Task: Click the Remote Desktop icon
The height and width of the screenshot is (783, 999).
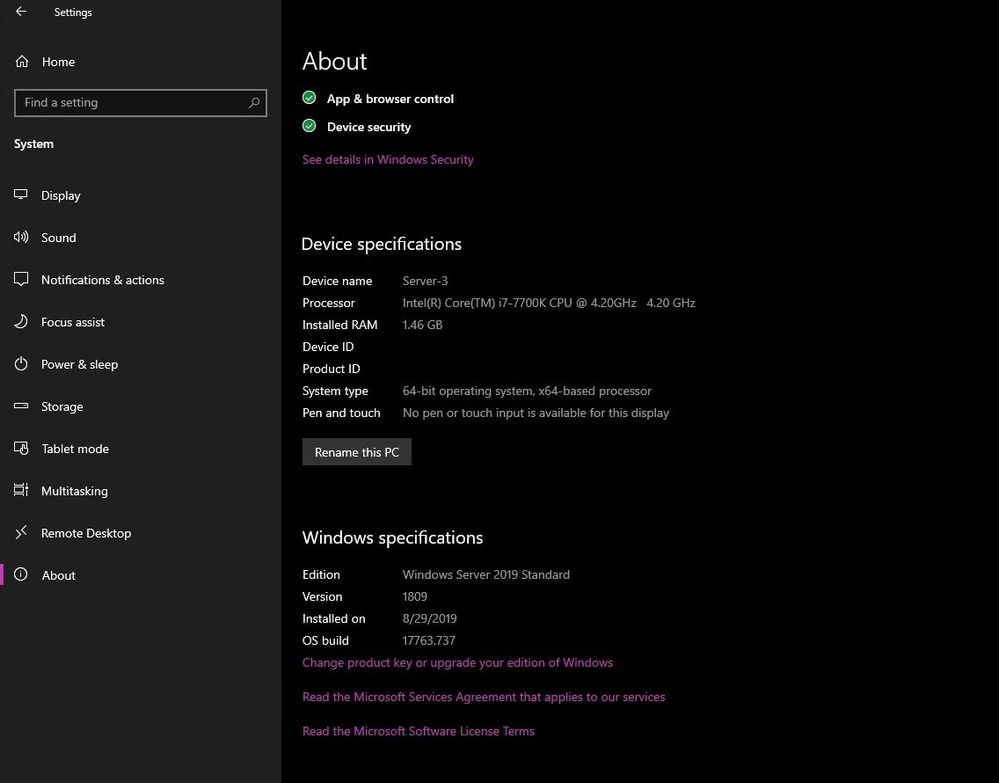Action: (x=21, y=533)
